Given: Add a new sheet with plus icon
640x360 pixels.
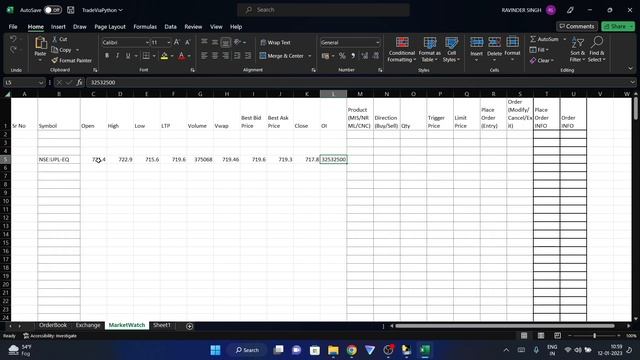Looking at the screenshot, I should (x=189, y=326).
